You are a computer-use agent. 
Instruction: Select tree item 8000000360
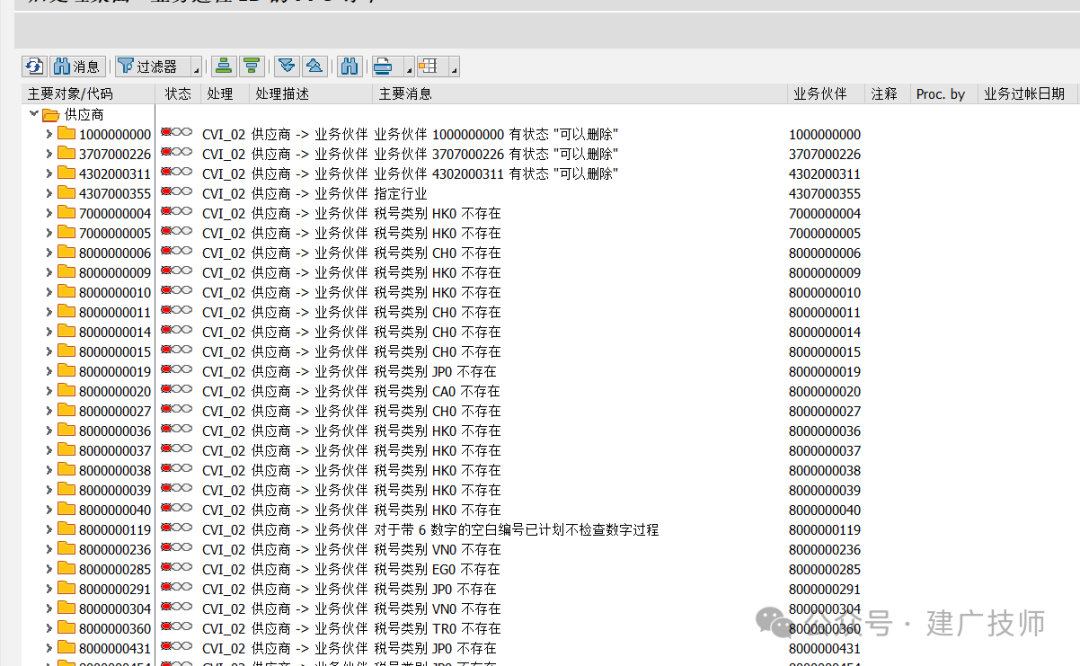click(x=114, y=629)
